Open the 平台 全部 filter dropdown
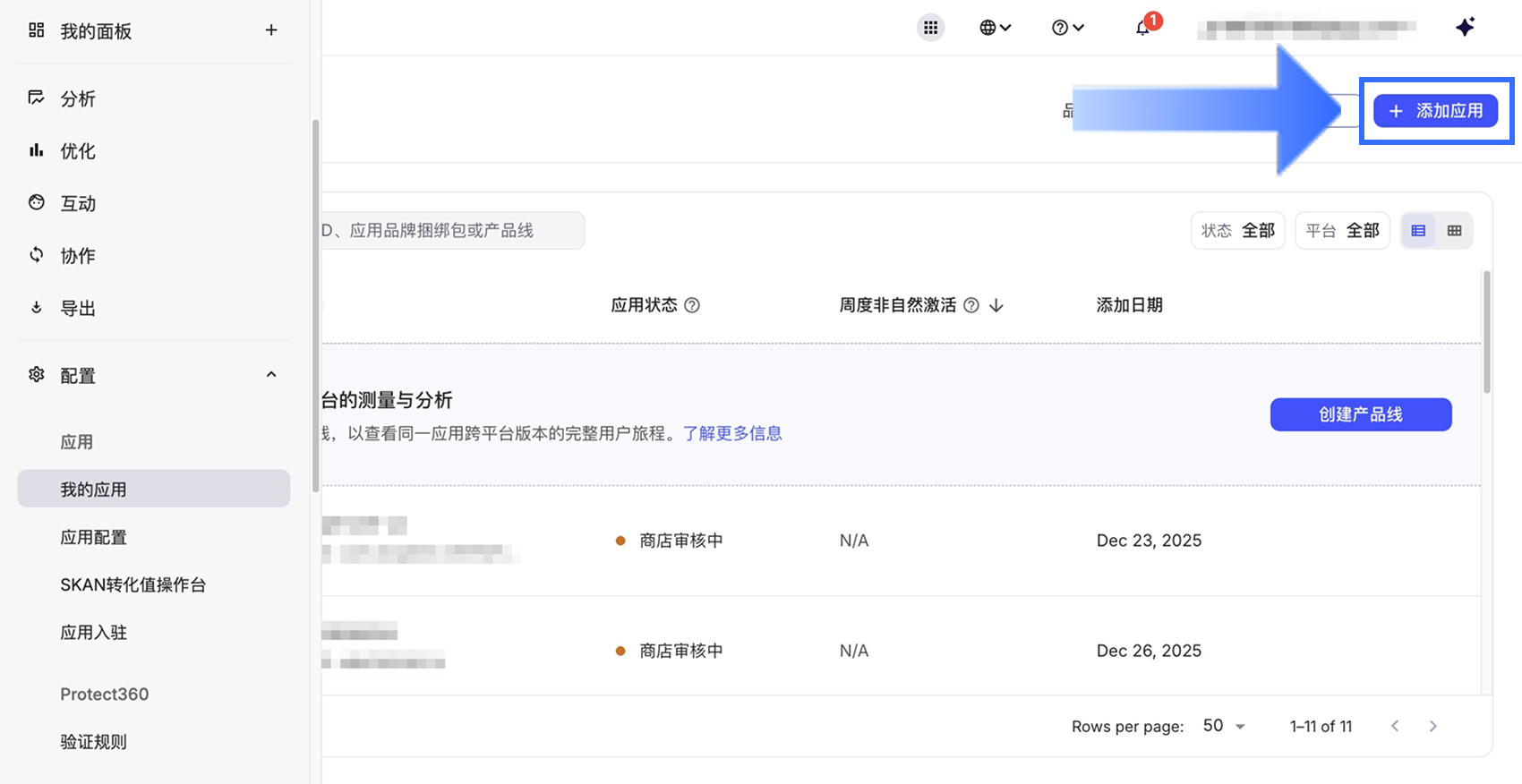Screen dimensions: 1522x784 [x=1342, y=231]
